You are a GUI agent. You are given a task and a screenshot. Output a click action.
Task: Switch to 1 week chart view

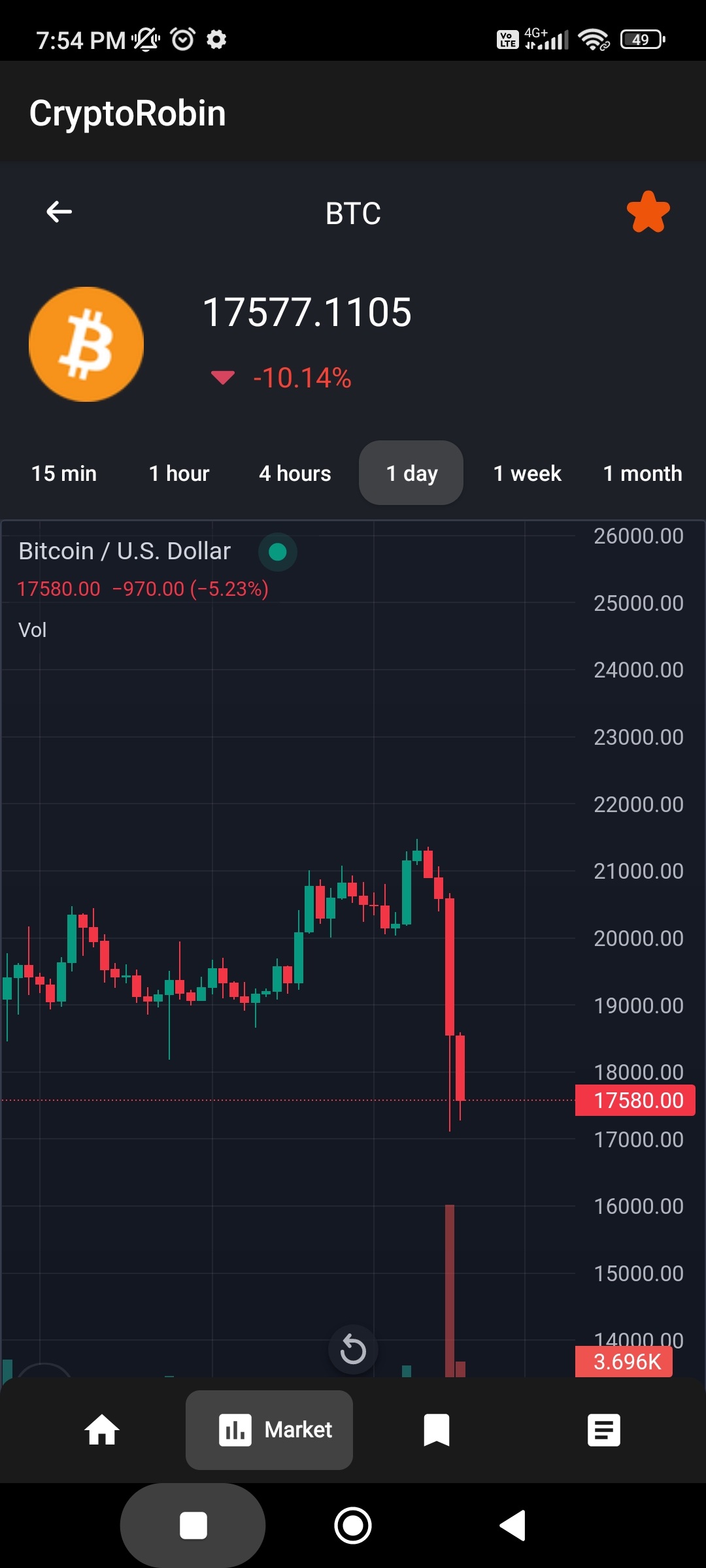(527, 474)
